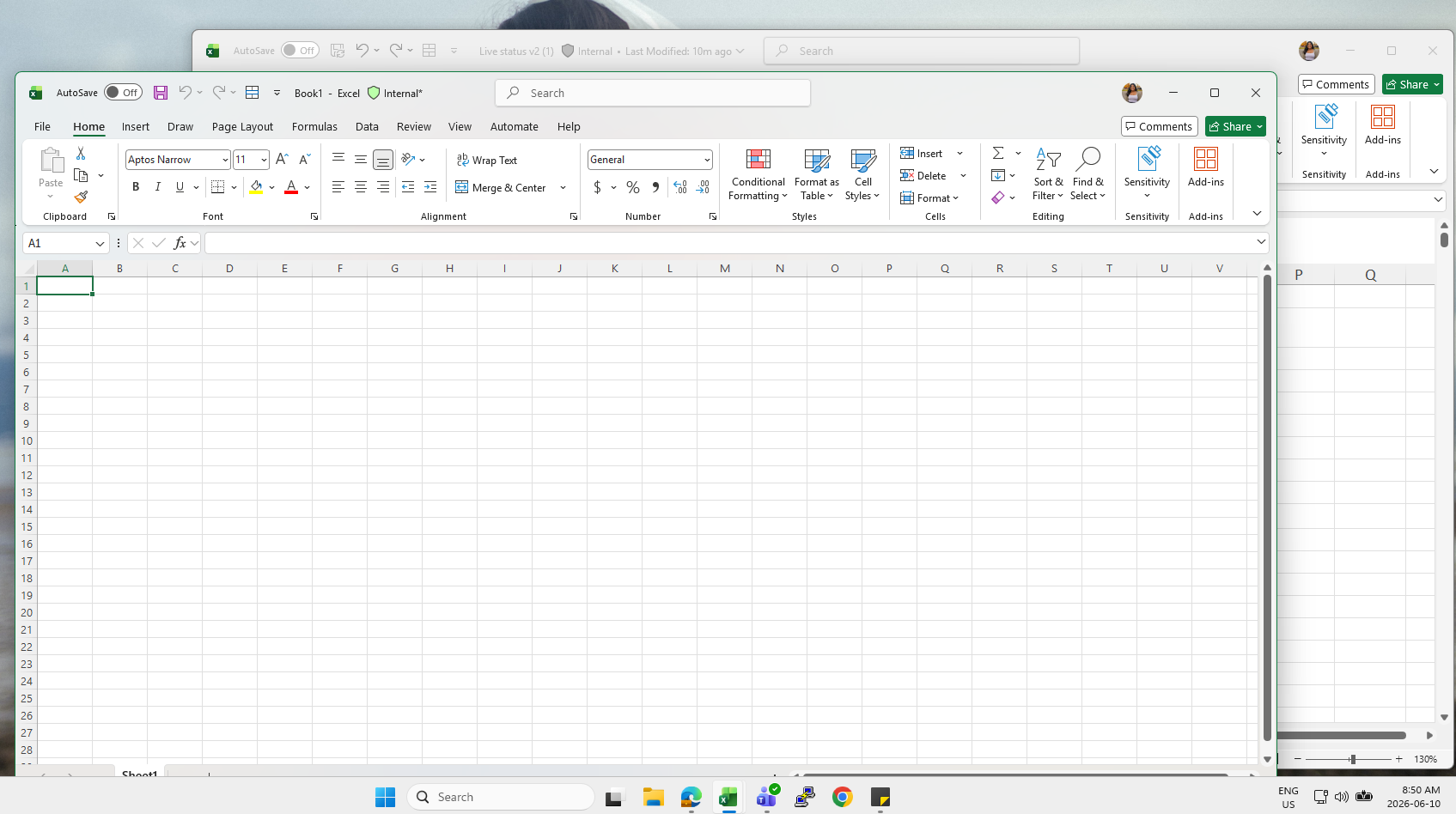1456x814 pixels.
Task: Click the Comments button in Book1 window
Action: pos(1160,126)
